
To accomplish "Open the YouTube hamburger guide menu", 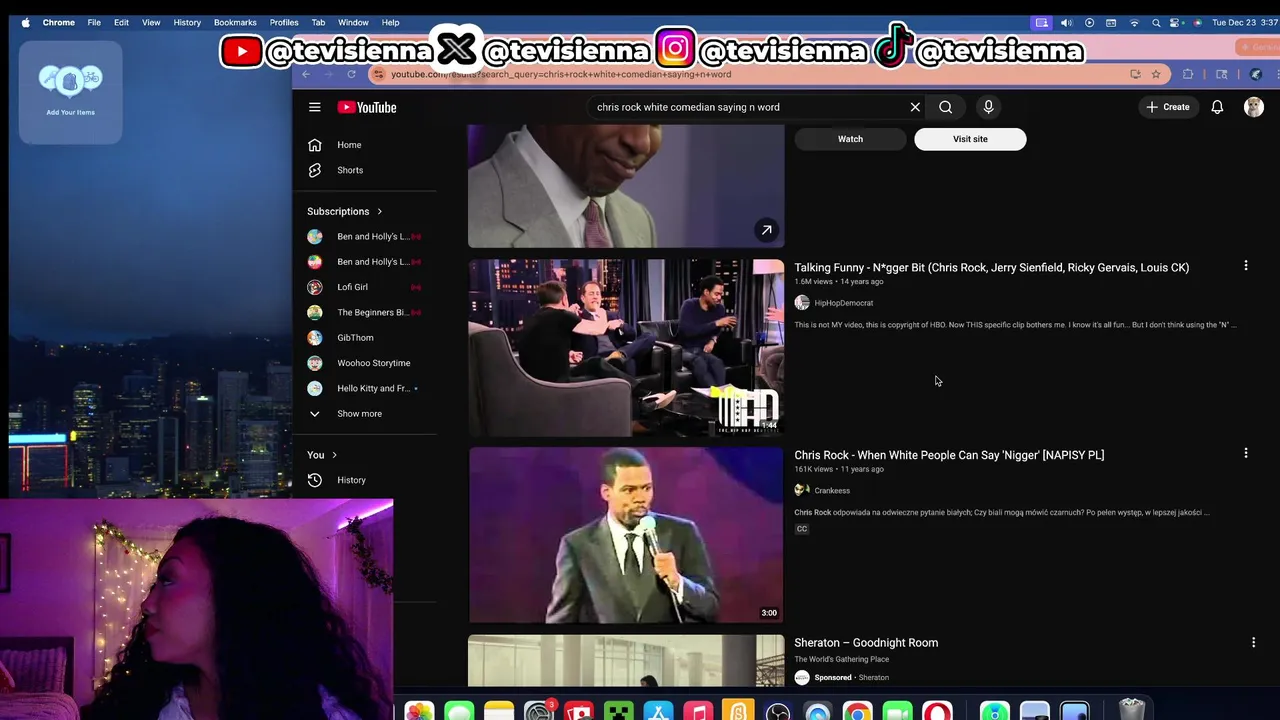I will [x=315, y=107].
